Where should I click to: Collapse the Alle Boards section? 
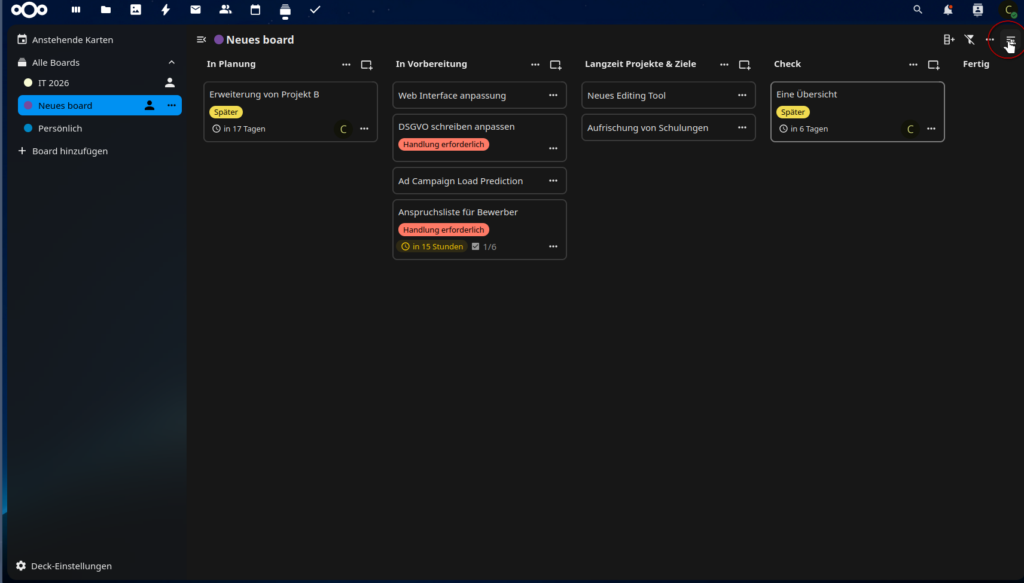pyautogui.click(x=171, y=63)
